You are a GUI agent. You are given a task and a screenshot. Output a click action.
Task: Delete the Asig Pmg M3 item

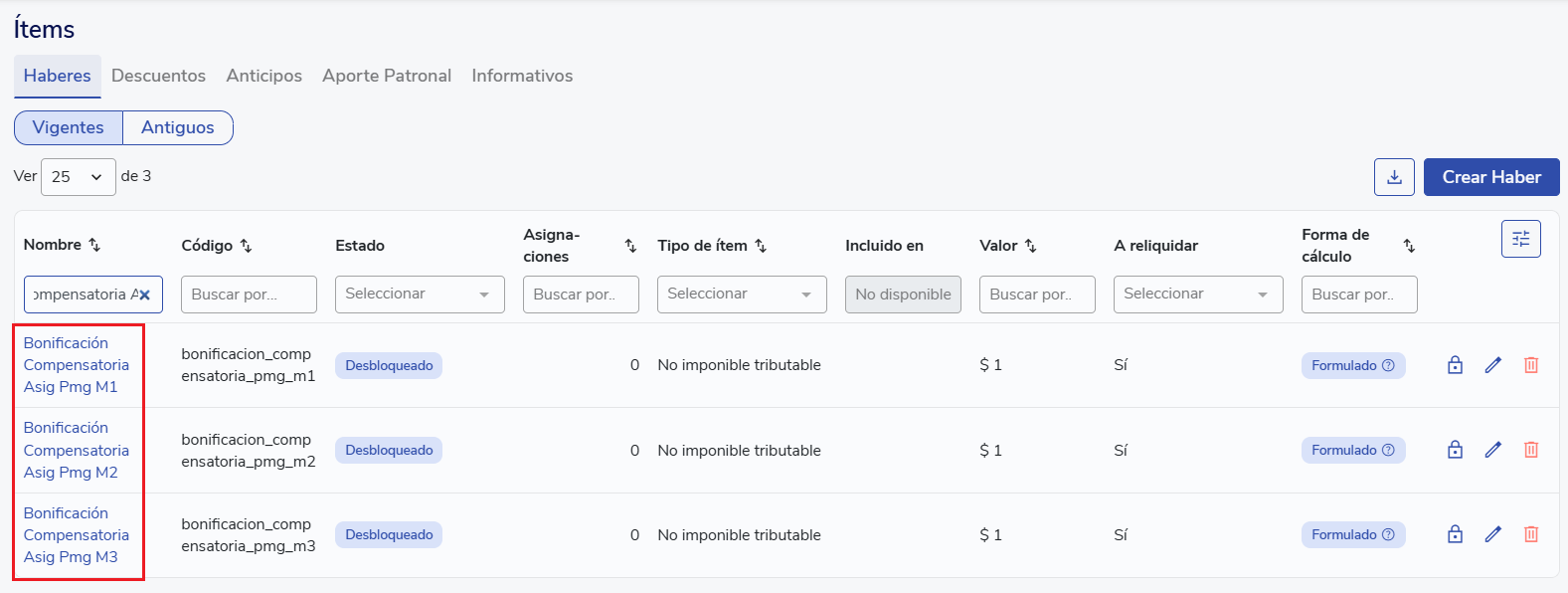point(1530,534)
